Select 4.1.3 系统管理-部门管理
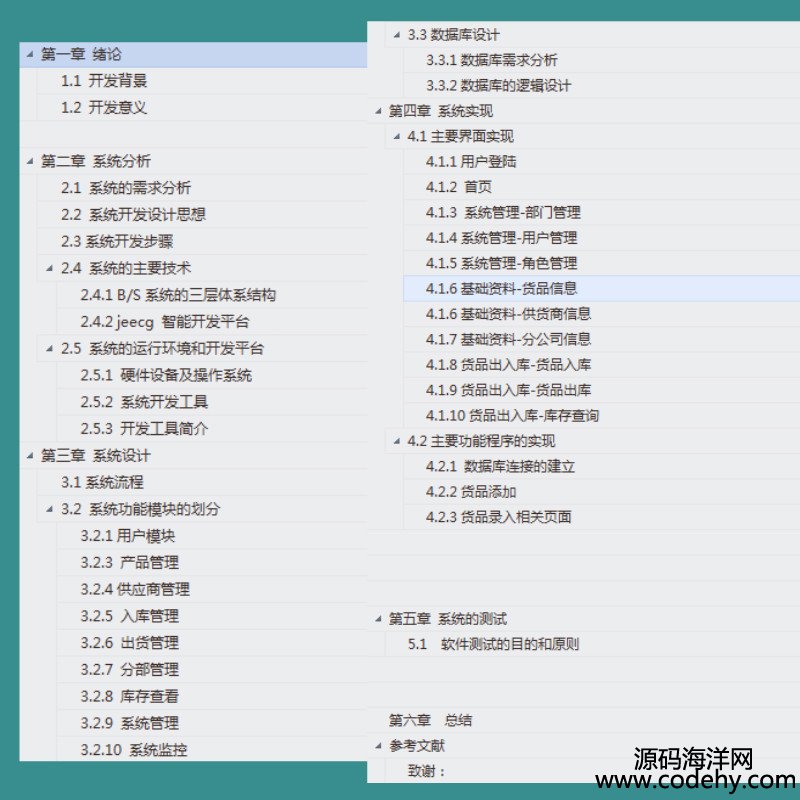This screenshot has width=800, height=800. [x=503, y=213]
